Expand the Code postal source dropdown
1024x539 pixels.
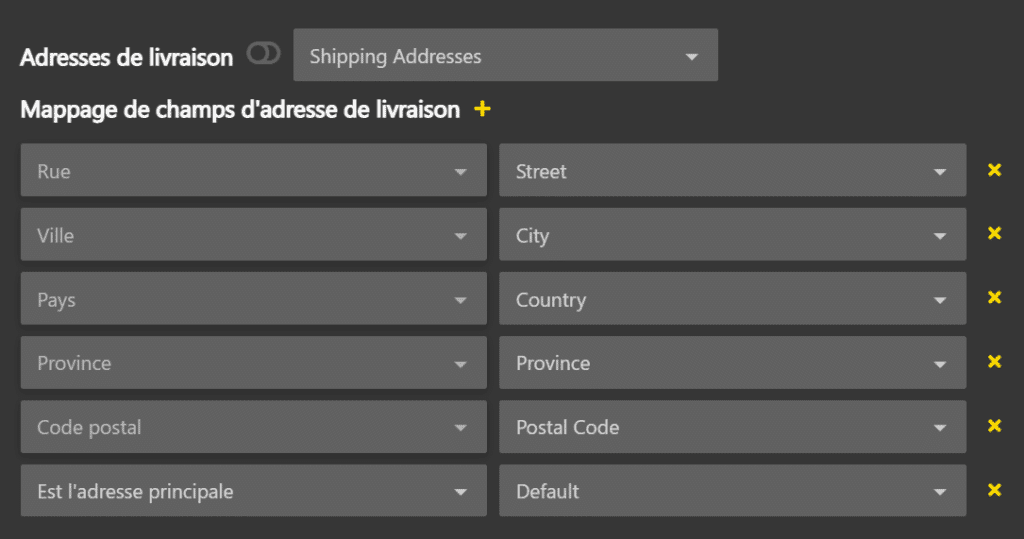tap(253, 427)
